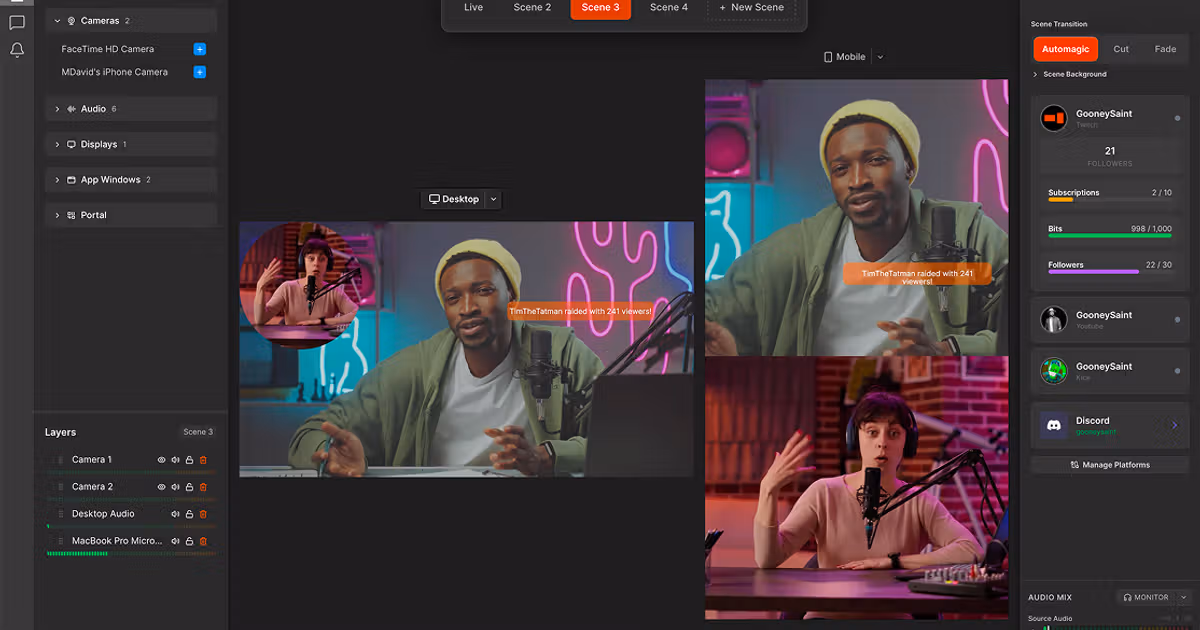Mute the Camera 2 layer audio
1200x630 pixels.
[175, 487]
